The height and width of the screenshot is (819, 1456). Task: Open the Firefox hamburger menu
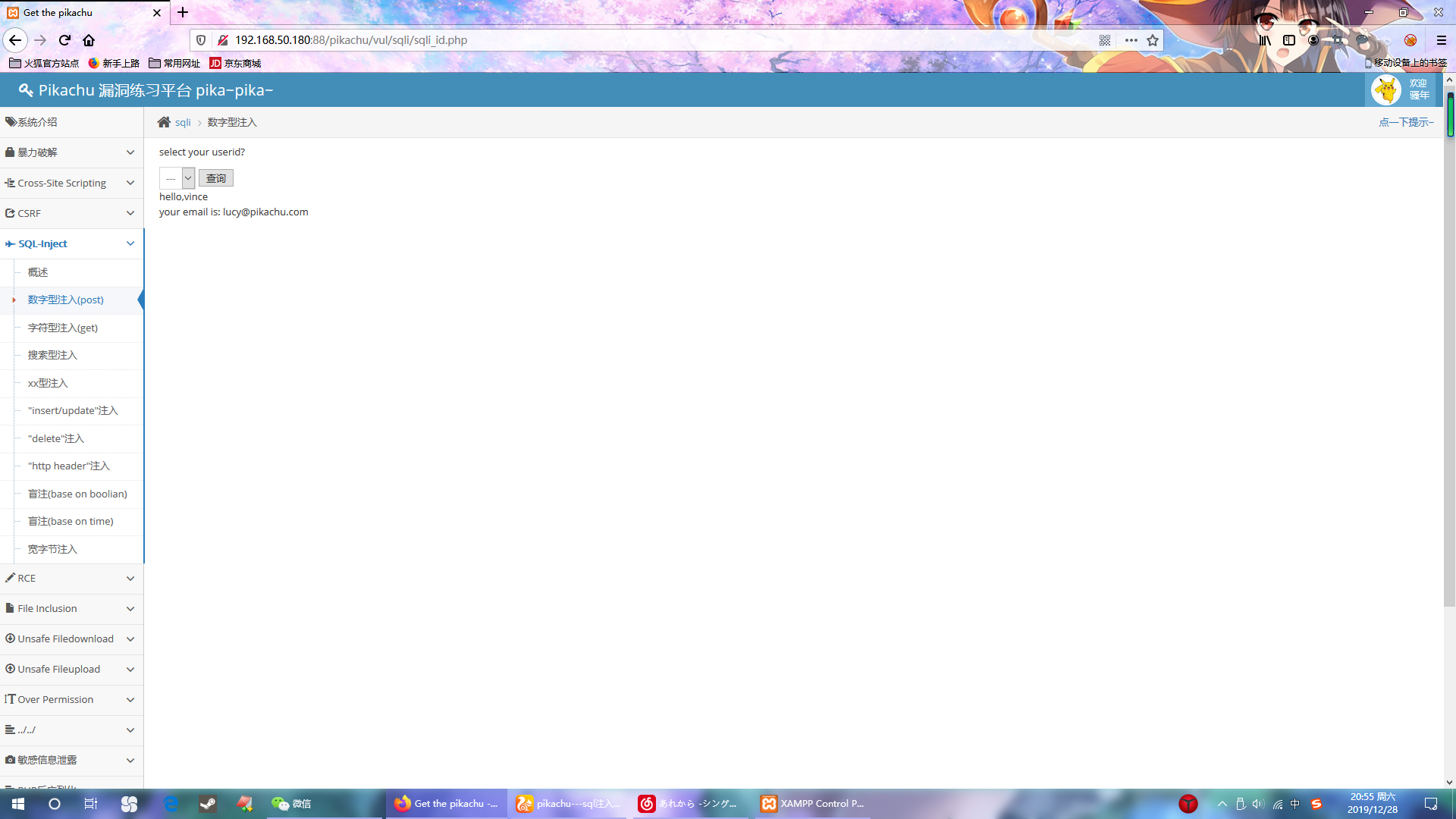coord(1442,40)
